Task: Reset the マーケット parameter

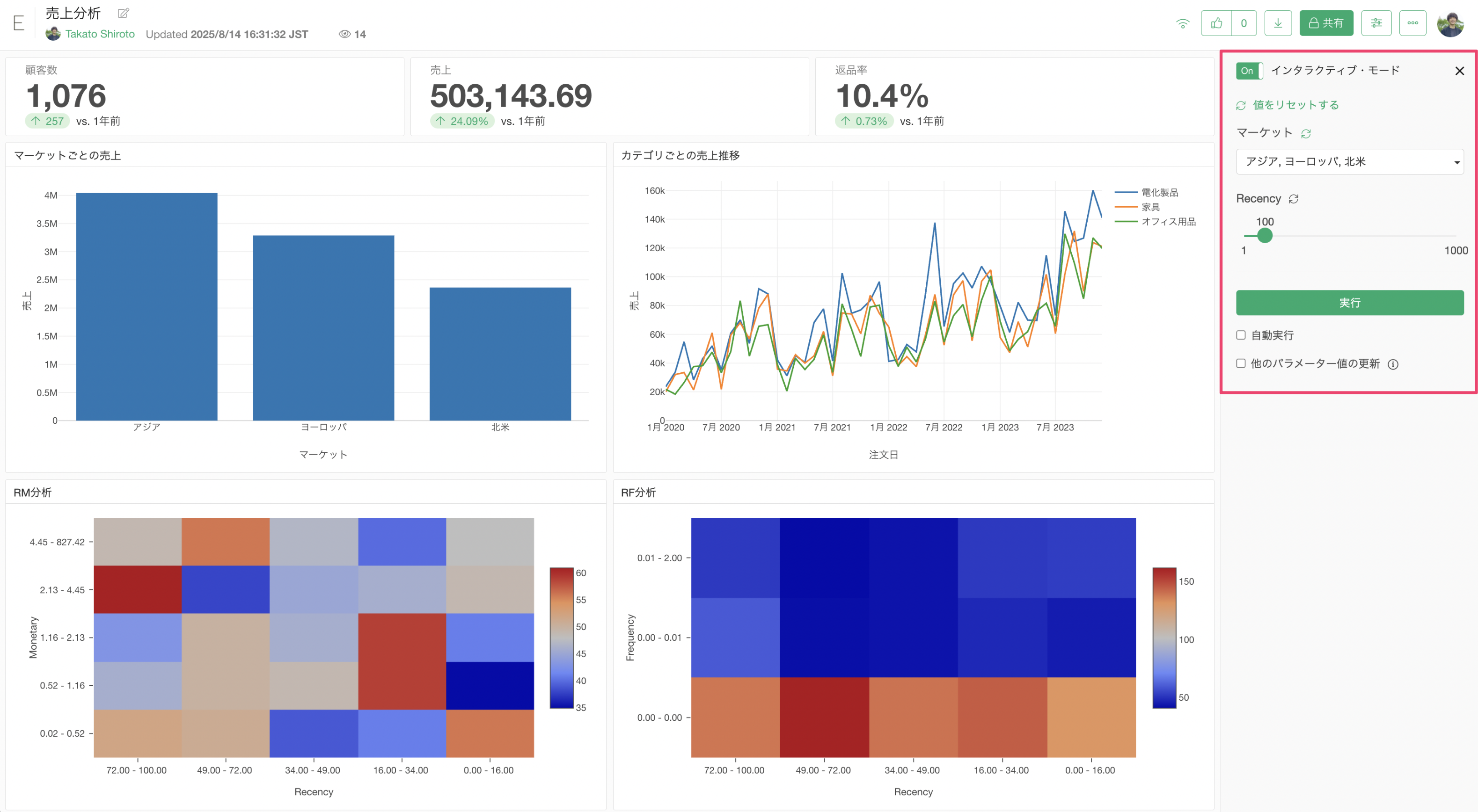Action: [1306, 133]
